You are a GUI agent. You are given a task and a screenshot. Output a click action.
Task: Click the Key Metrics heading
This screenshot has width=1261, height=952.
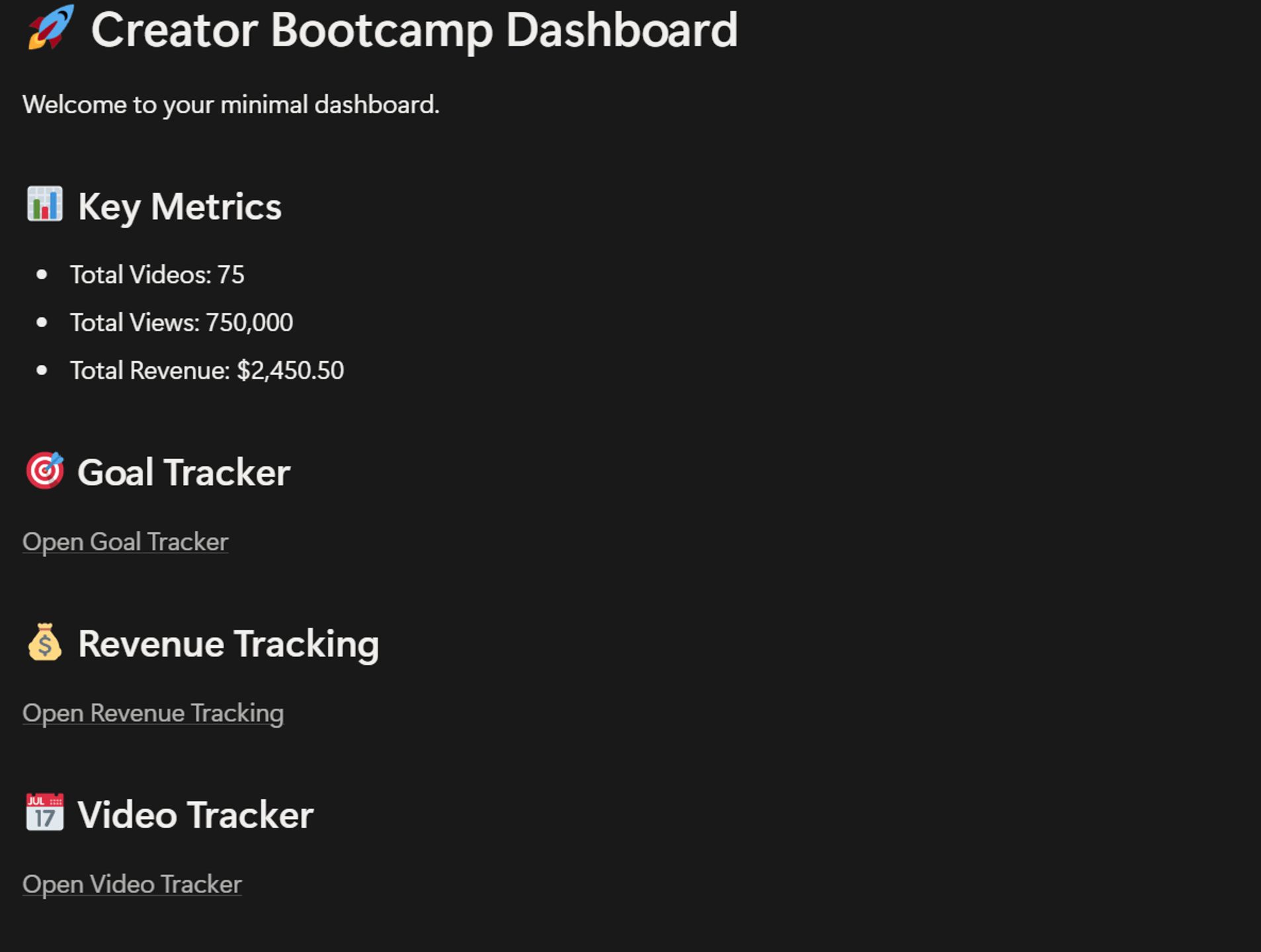tap(180, 207)
